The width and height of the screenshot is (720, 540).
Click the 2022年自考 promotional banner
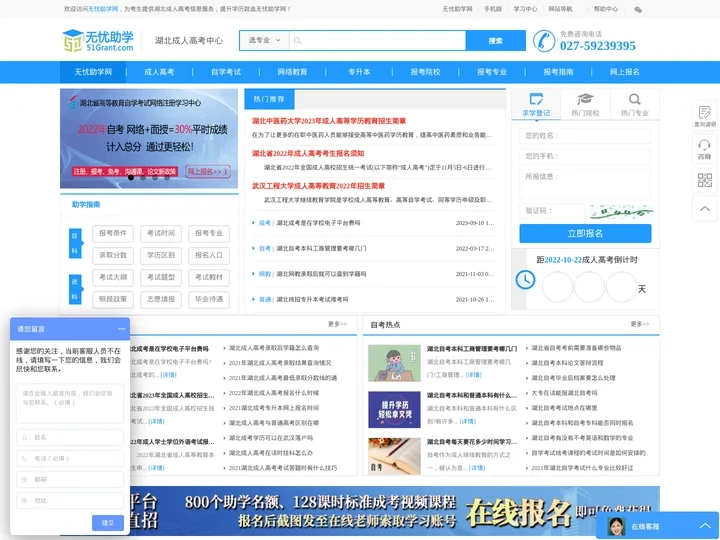tap(149, 139)
